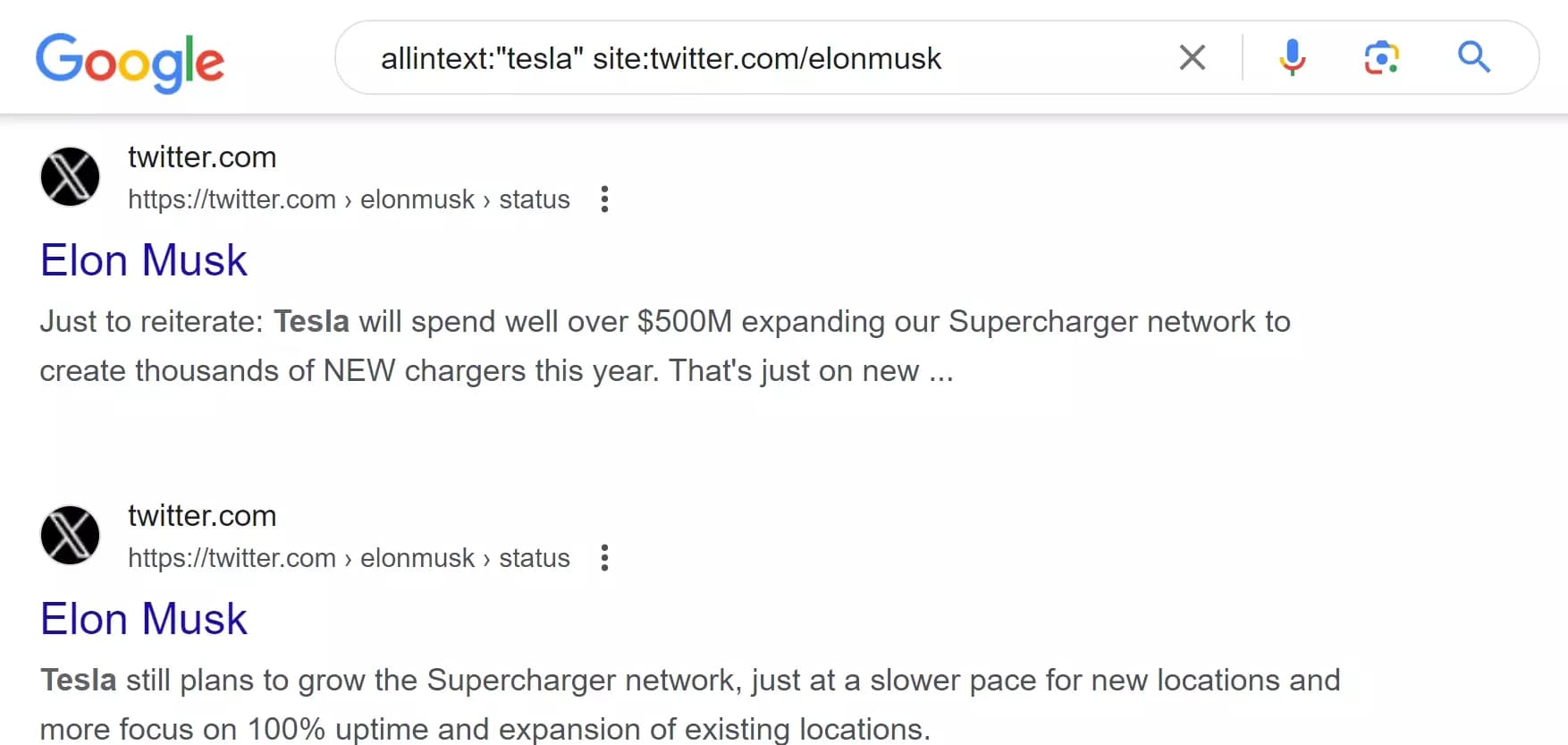Click the X favicon of first result
Screen dimensions: 1568x745
pos(70,176)
